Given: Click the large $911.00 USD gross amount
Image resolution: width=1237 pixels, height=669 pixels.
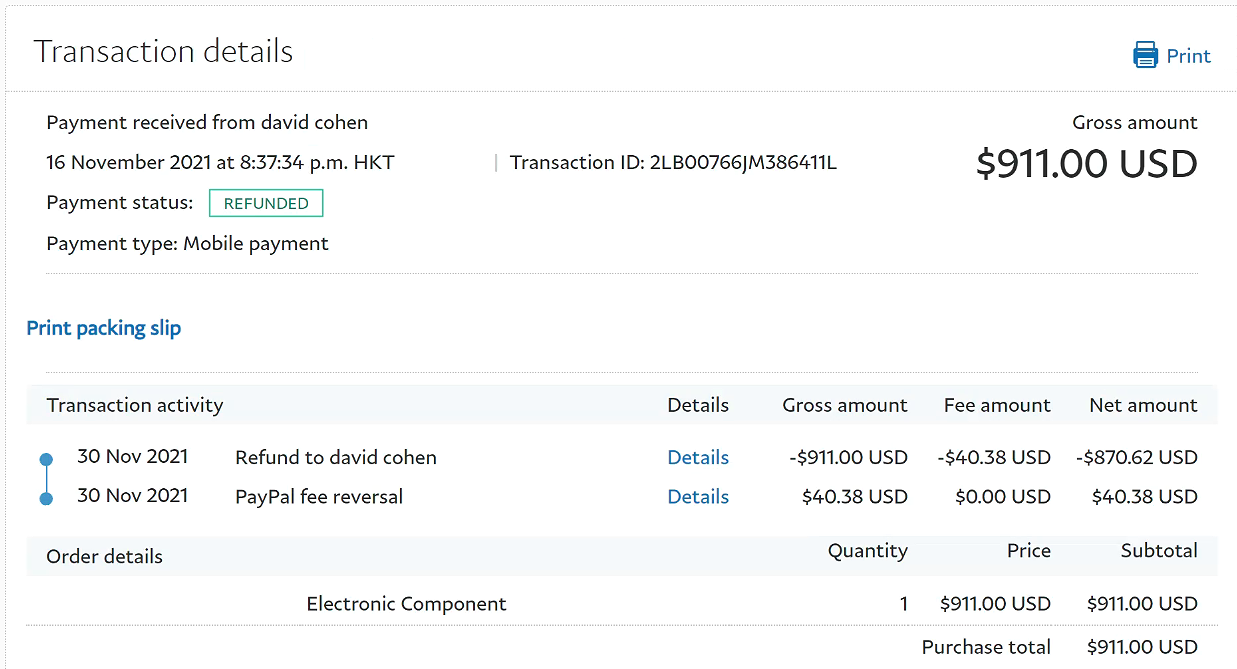Looking at the screenshot, I should 1086,164.
